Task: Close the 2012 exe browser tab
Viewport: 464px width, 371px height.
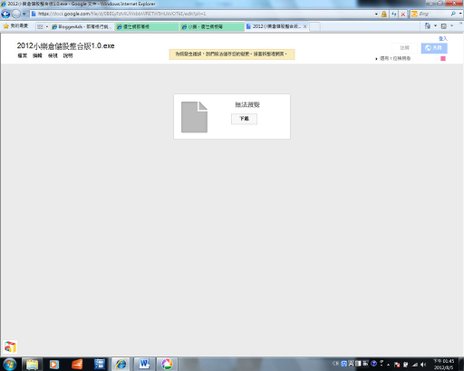Action: click(x=305, y=26)
